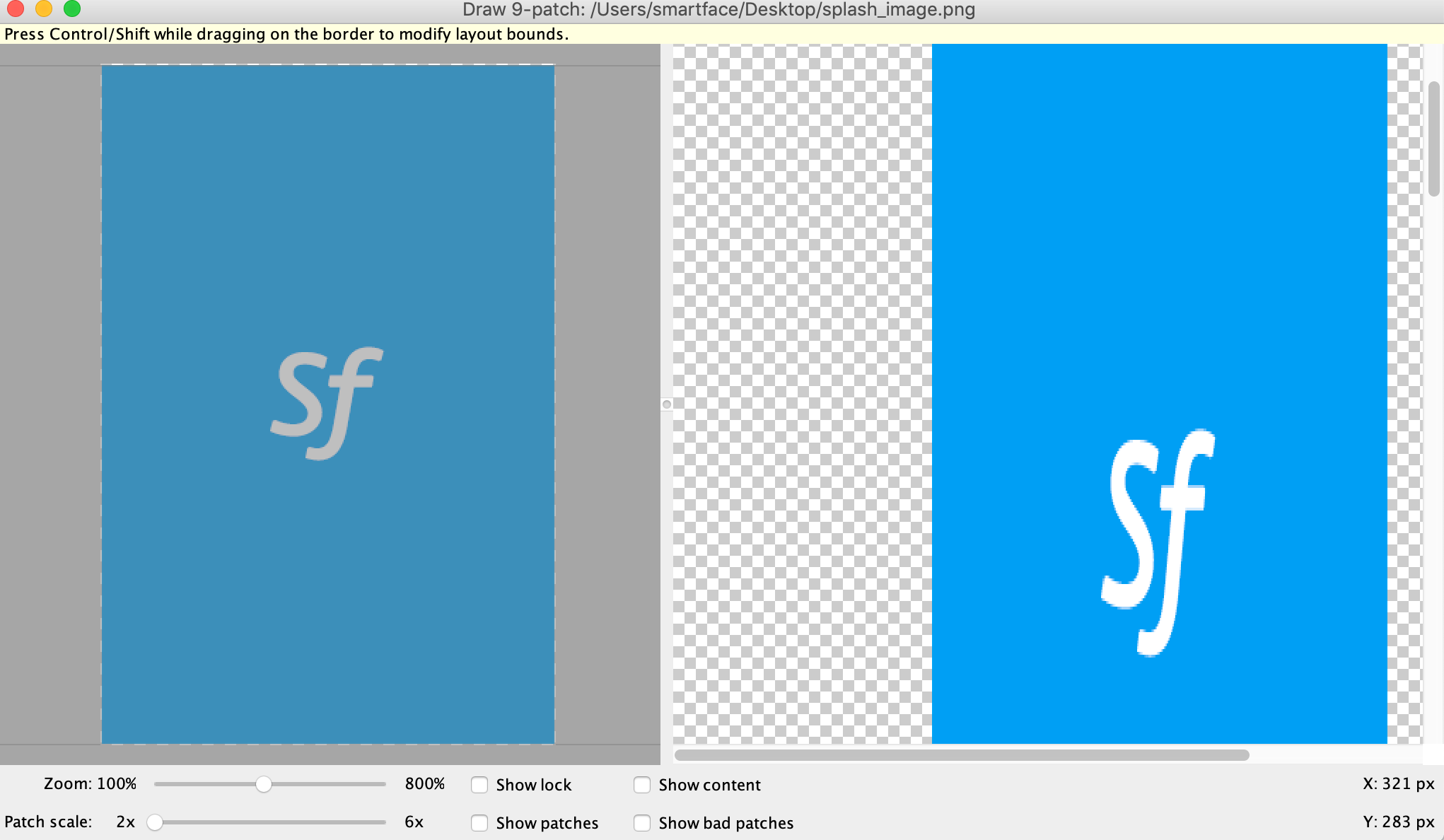This screenshot has height=840, width=1444.
Task: Tick the Show bad patches checkbox
Action: point(642,823)
